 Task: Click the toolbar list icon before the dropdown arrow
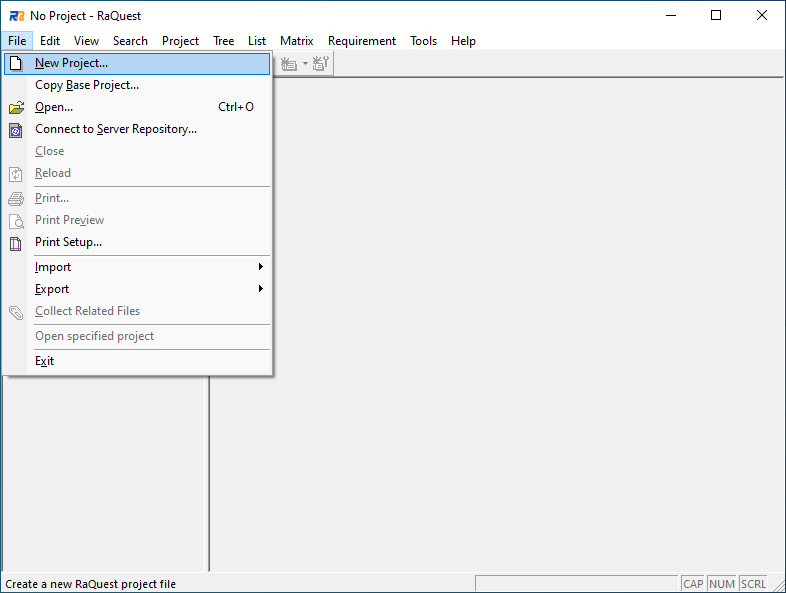point(289,64)
